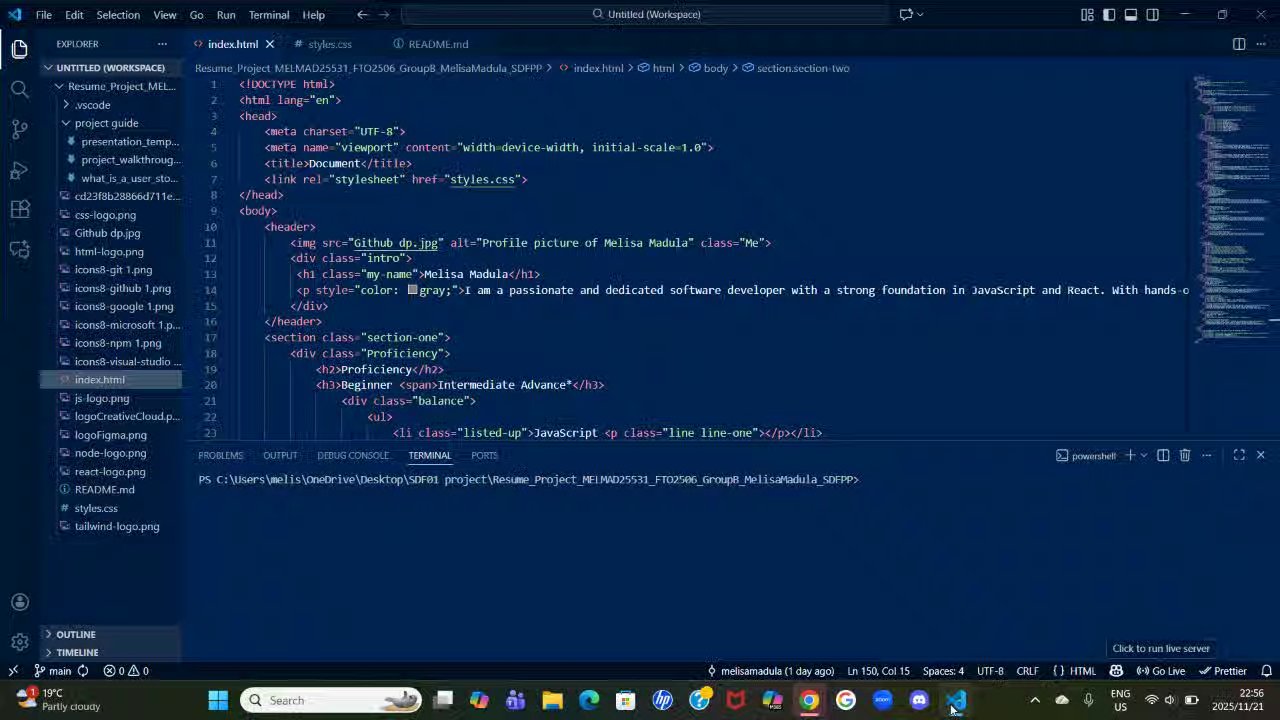Click the minimap on the editor
This screenshot has width=1280, height=720.
point(1231,210)
